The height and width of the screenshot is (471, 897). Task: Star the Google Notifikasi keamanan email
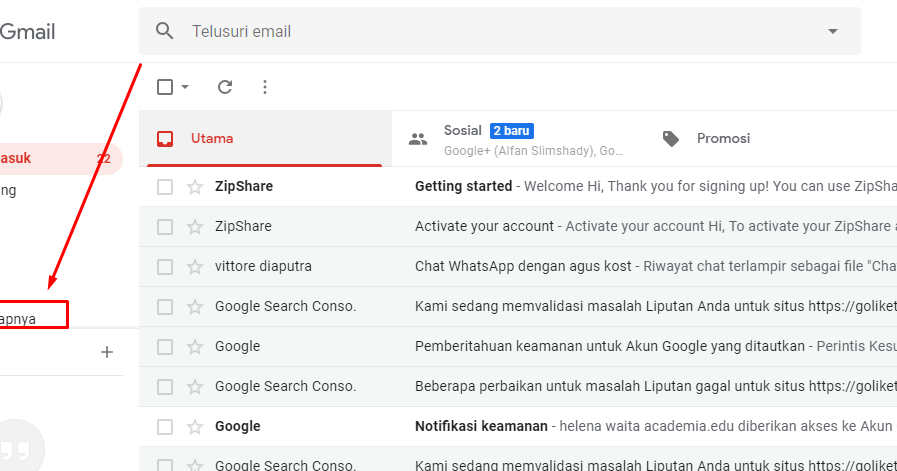point(195,427)
